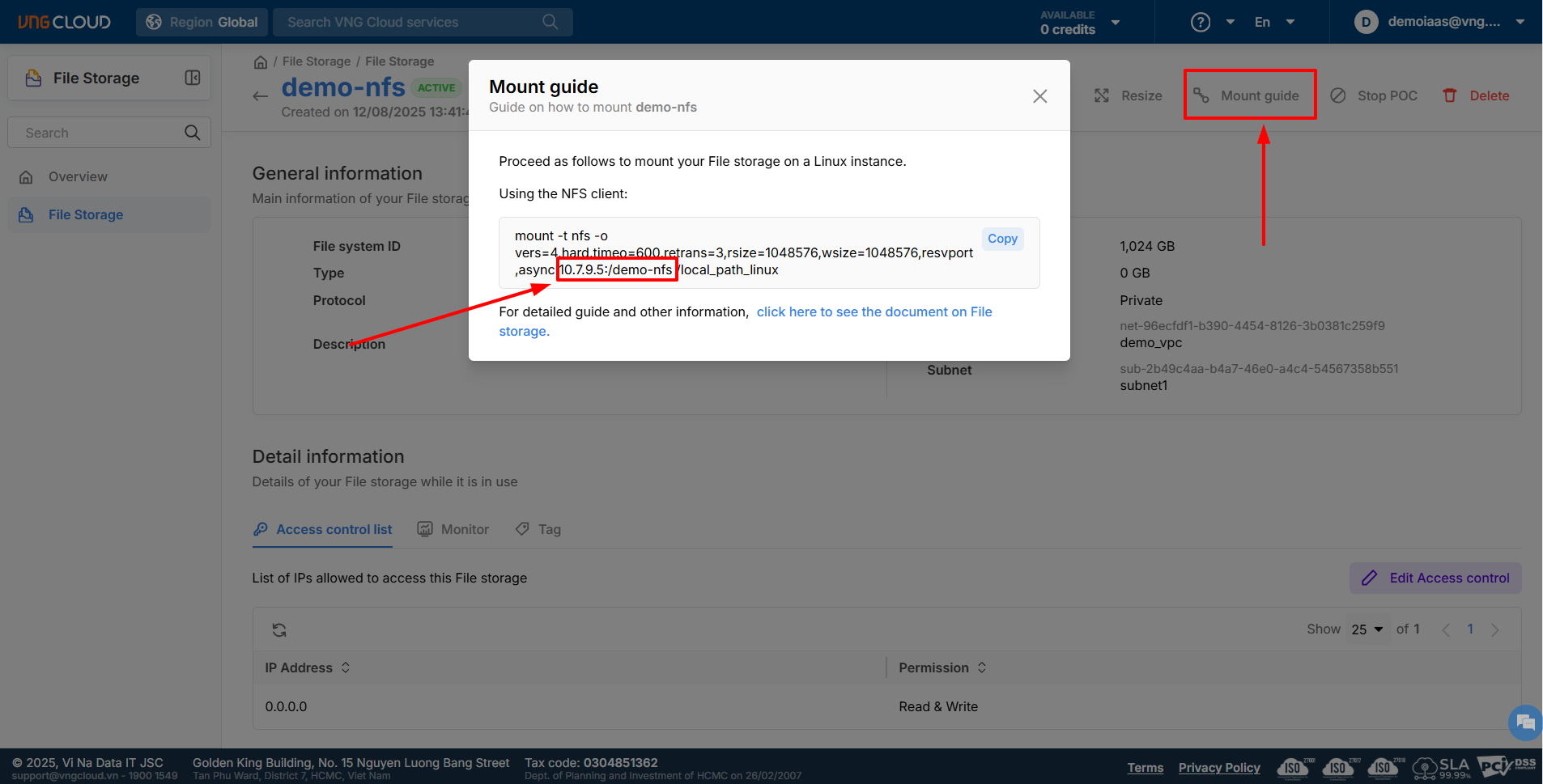Switch to the Monitor tab
Image resolution: width=1543 pixels, height=784 pixels.
click(453, 529)
